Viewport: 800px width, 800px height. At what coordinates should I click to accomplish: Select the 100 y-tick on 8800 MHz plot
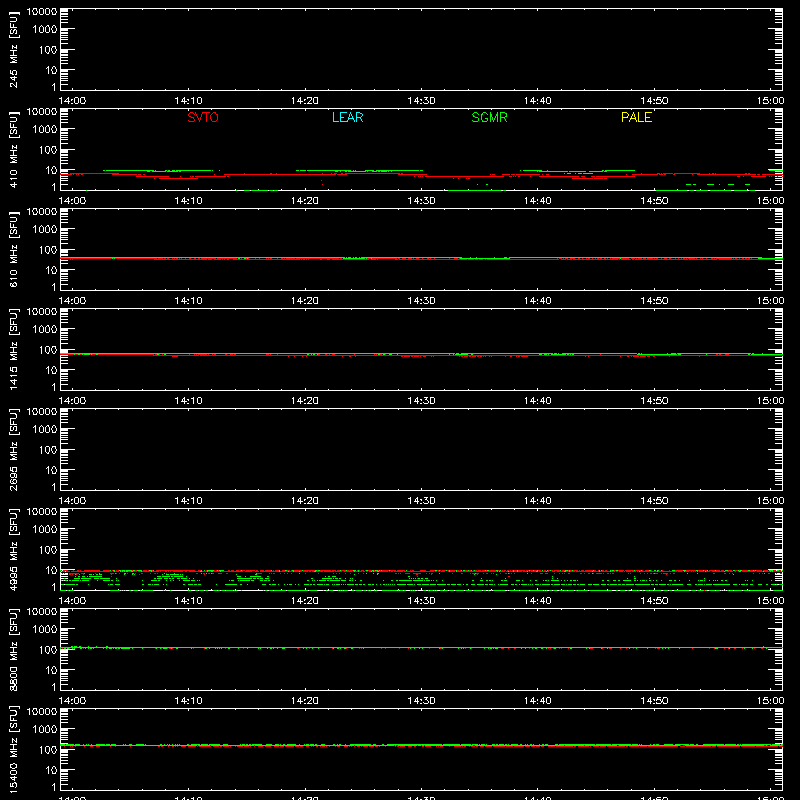pos(48,650)
